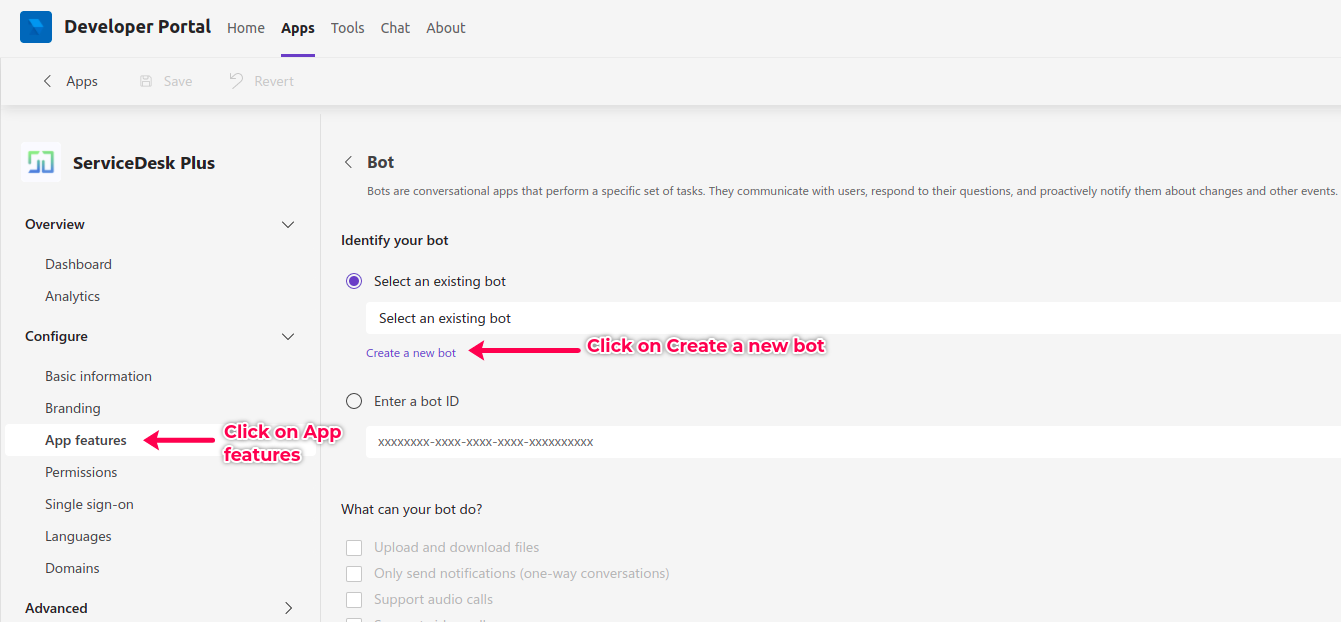Check 'Upload and download files' checkbox
The width and height of the screenshot is (1341, 622).
[354, 548]
